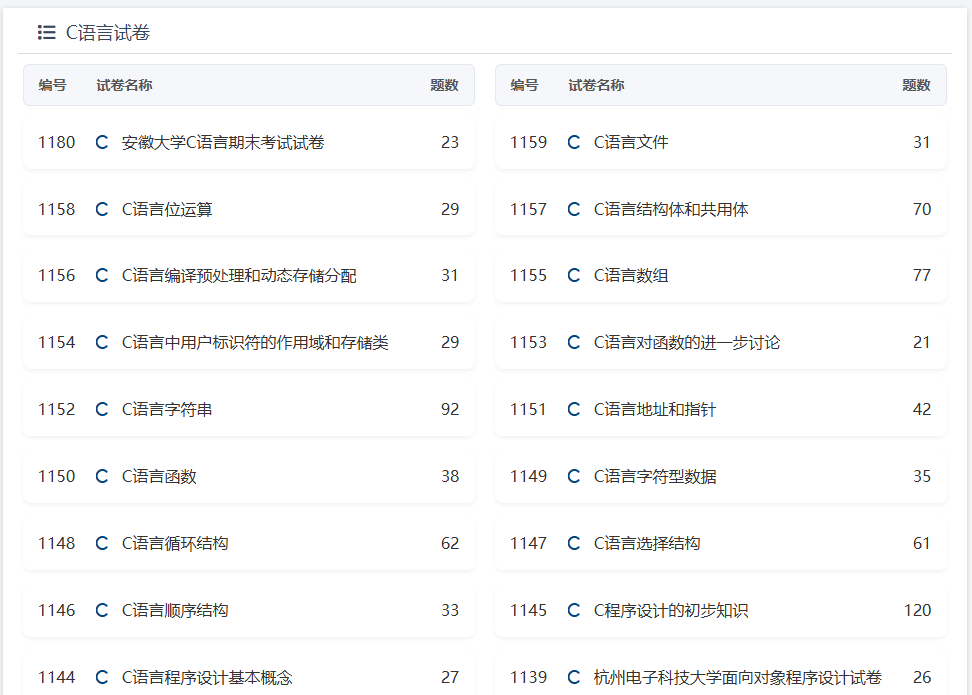Viewport: 972px width, 695px height.
Task: Click the C icon in row 1180
Action: (102, 143)
